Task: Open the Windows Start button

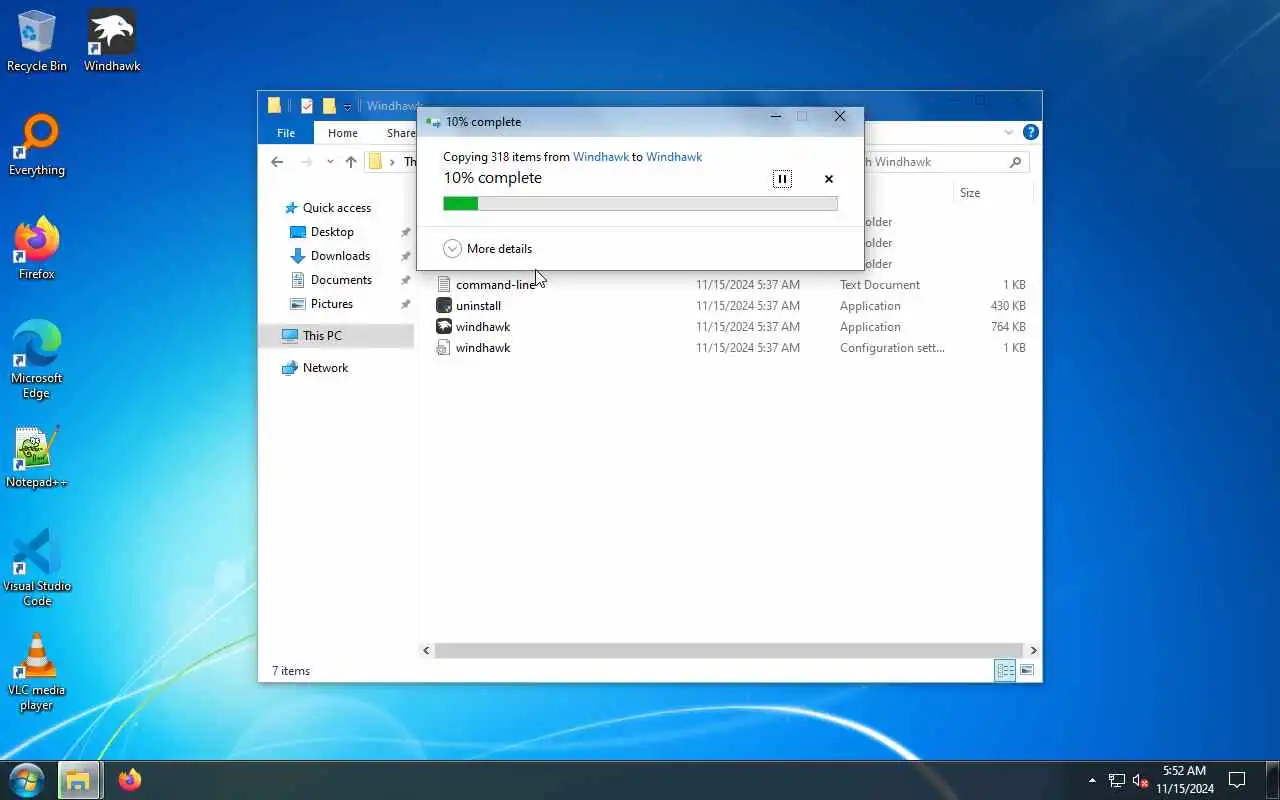Action: [x=27, y=780]
